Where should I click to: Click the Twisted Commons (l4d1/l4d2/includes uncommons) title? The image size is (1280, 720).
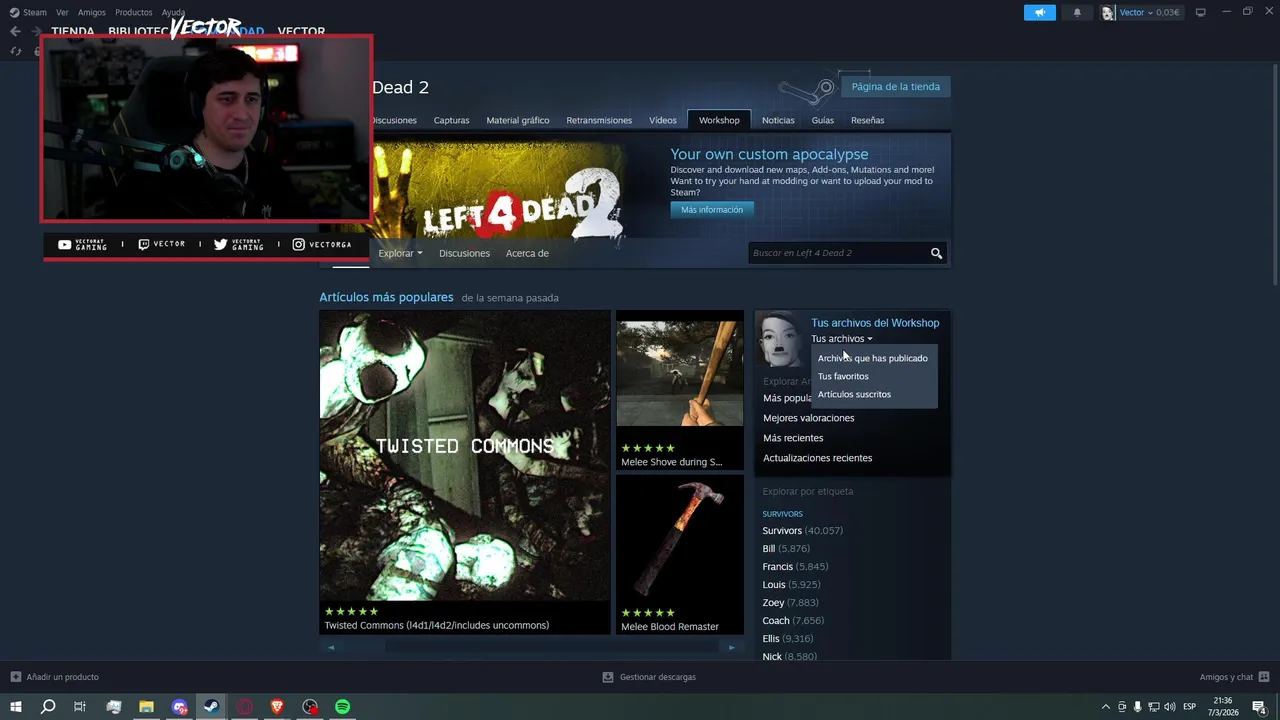436,626
